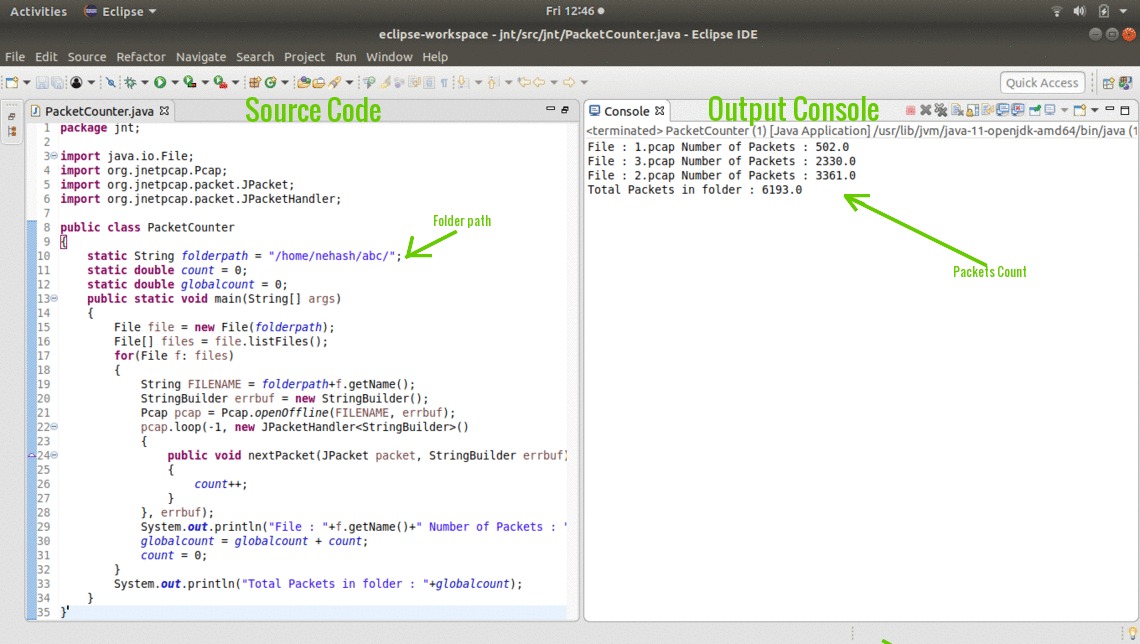Click the New Java Class icon
The height and width of the screenshot is (644, 1140).
pyautogui.click(x=270, y=83)
